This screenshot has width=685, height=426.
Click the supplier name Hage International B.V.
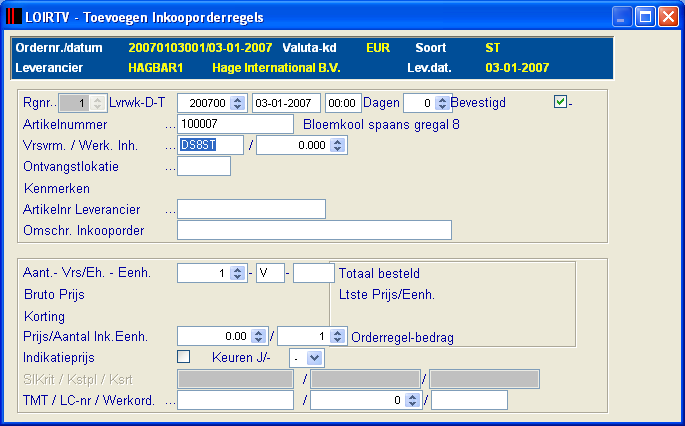click(x=276, y=68)
